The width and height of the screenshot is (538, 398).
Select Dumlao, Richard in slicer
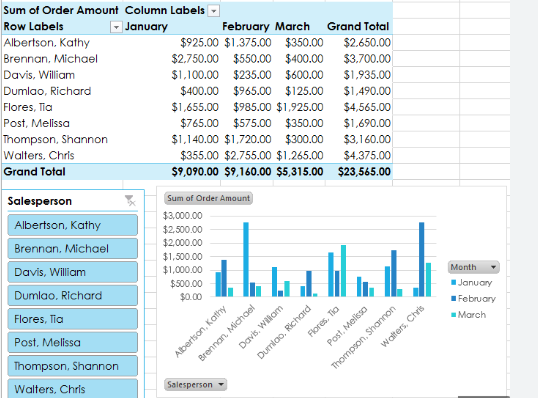click(73, 295)
